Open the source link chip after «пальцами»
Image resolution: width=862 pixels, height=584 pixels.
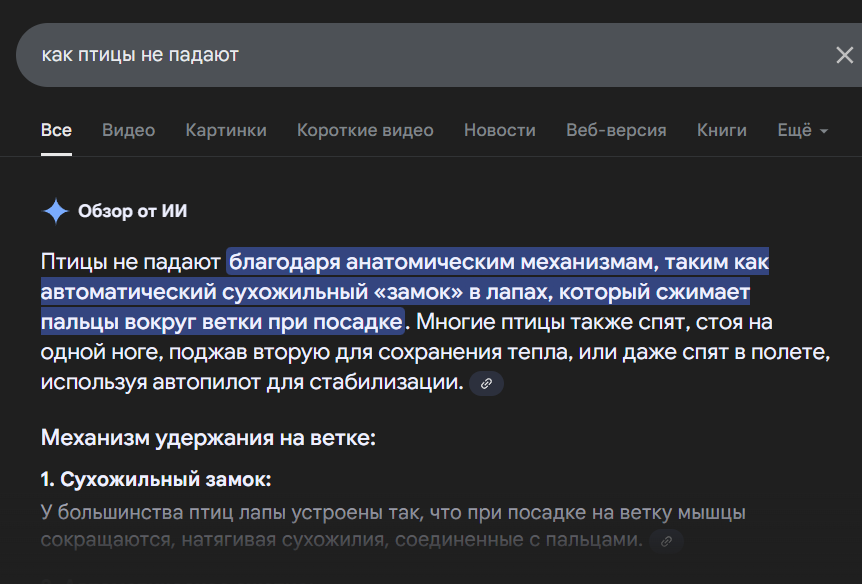click(x=666, y=541)
